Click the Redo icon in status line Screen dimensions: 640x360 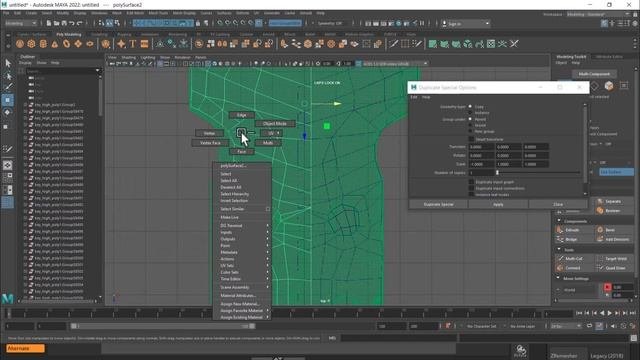(80, 23)
